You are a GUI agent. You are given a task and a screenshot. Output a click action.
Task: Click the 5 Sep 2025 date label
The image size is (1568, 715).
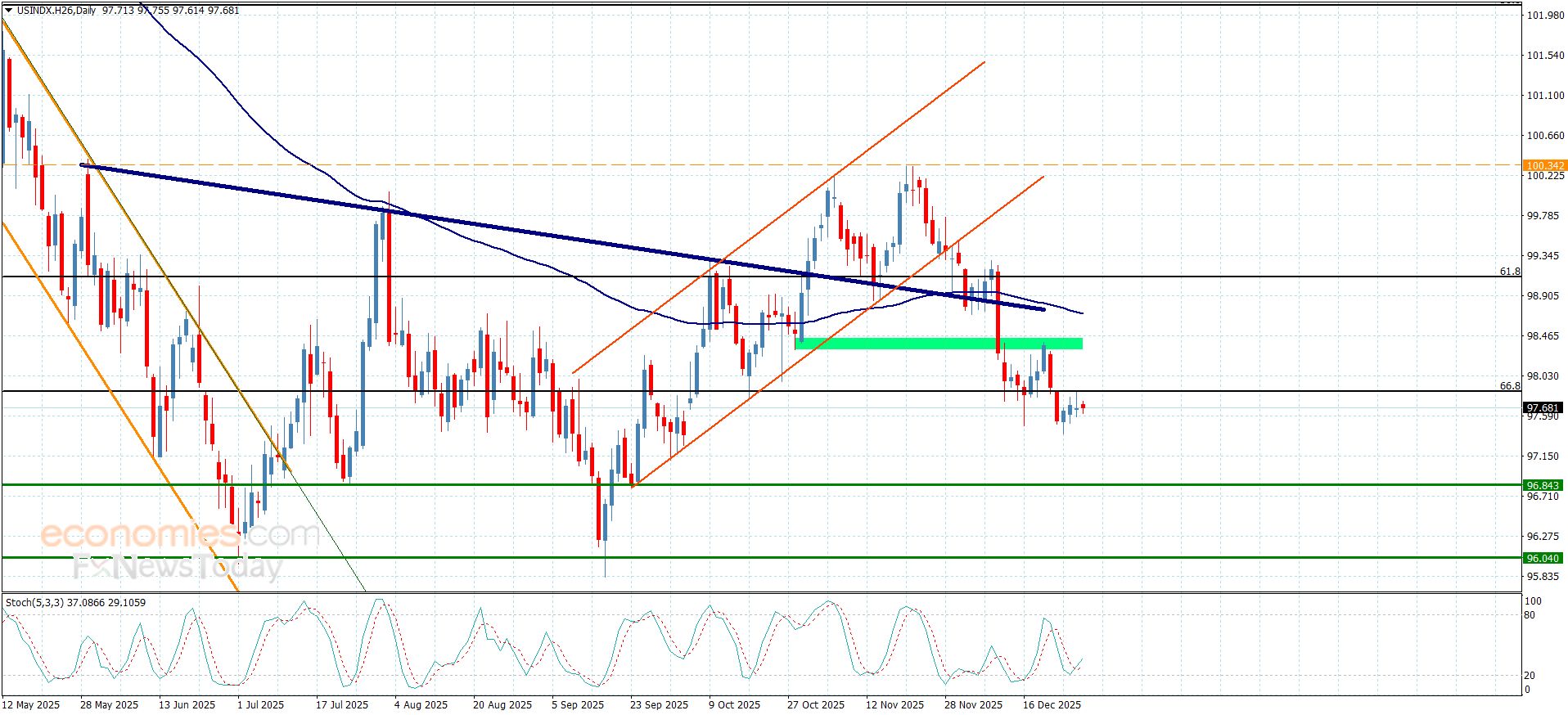[578, 704]
